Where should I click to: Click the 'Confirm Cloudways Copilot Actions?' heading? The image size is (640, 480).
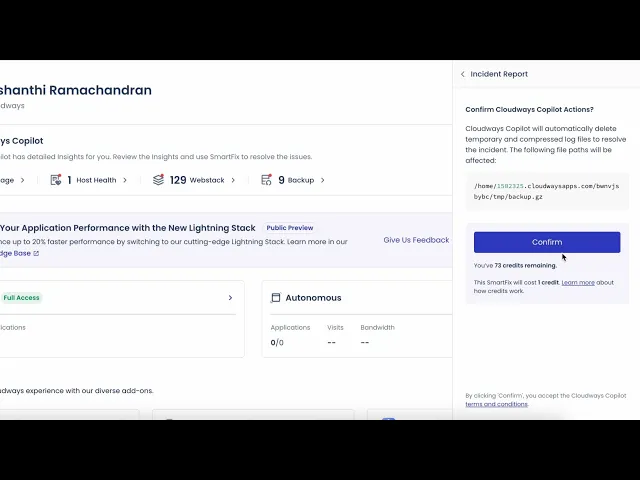tap(529, 109)
